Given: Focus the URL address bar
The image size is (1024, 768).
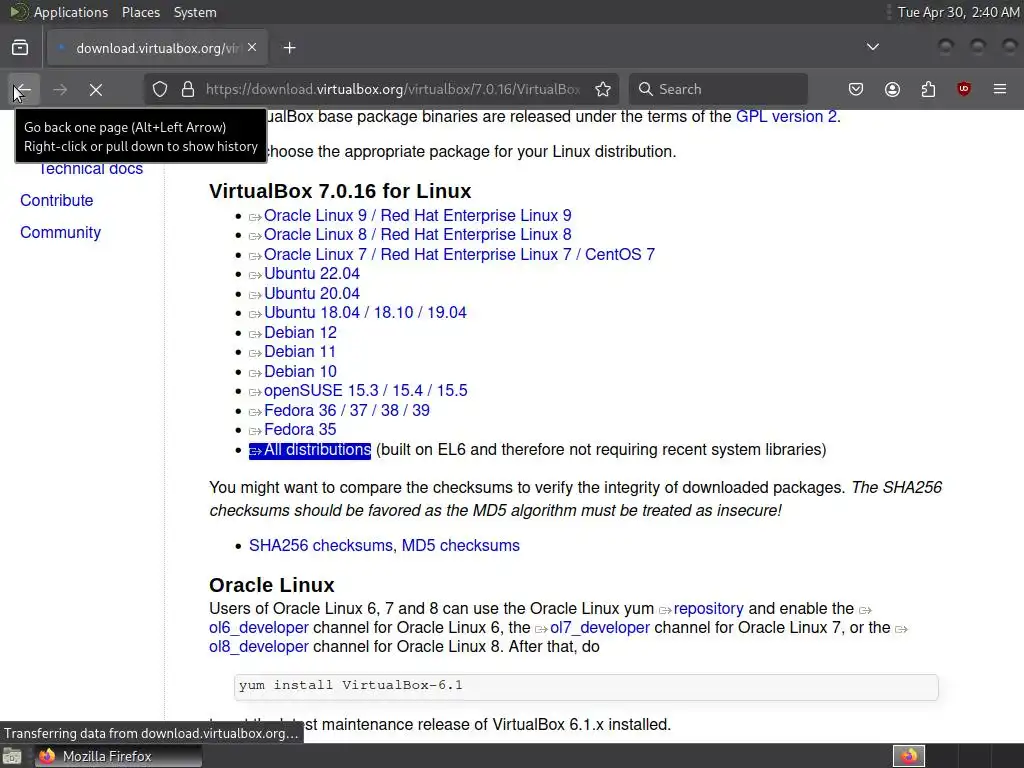Looking at the screenshot, I should click(392, 89).
